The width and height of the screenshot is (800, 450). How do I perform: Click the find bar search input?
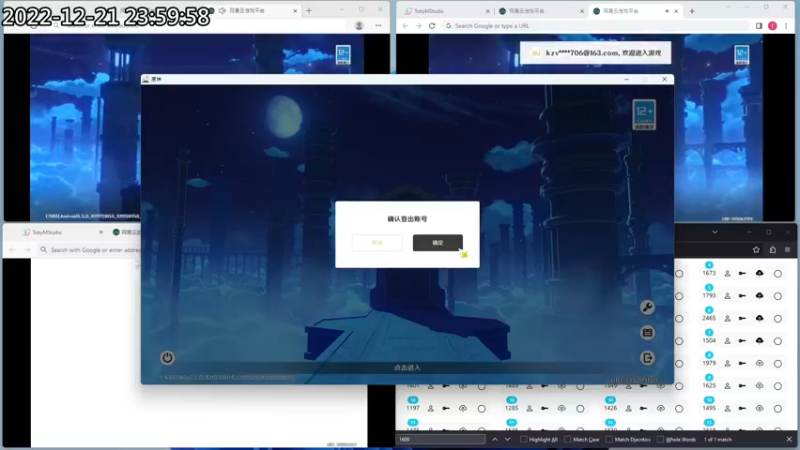coord(441,439)
